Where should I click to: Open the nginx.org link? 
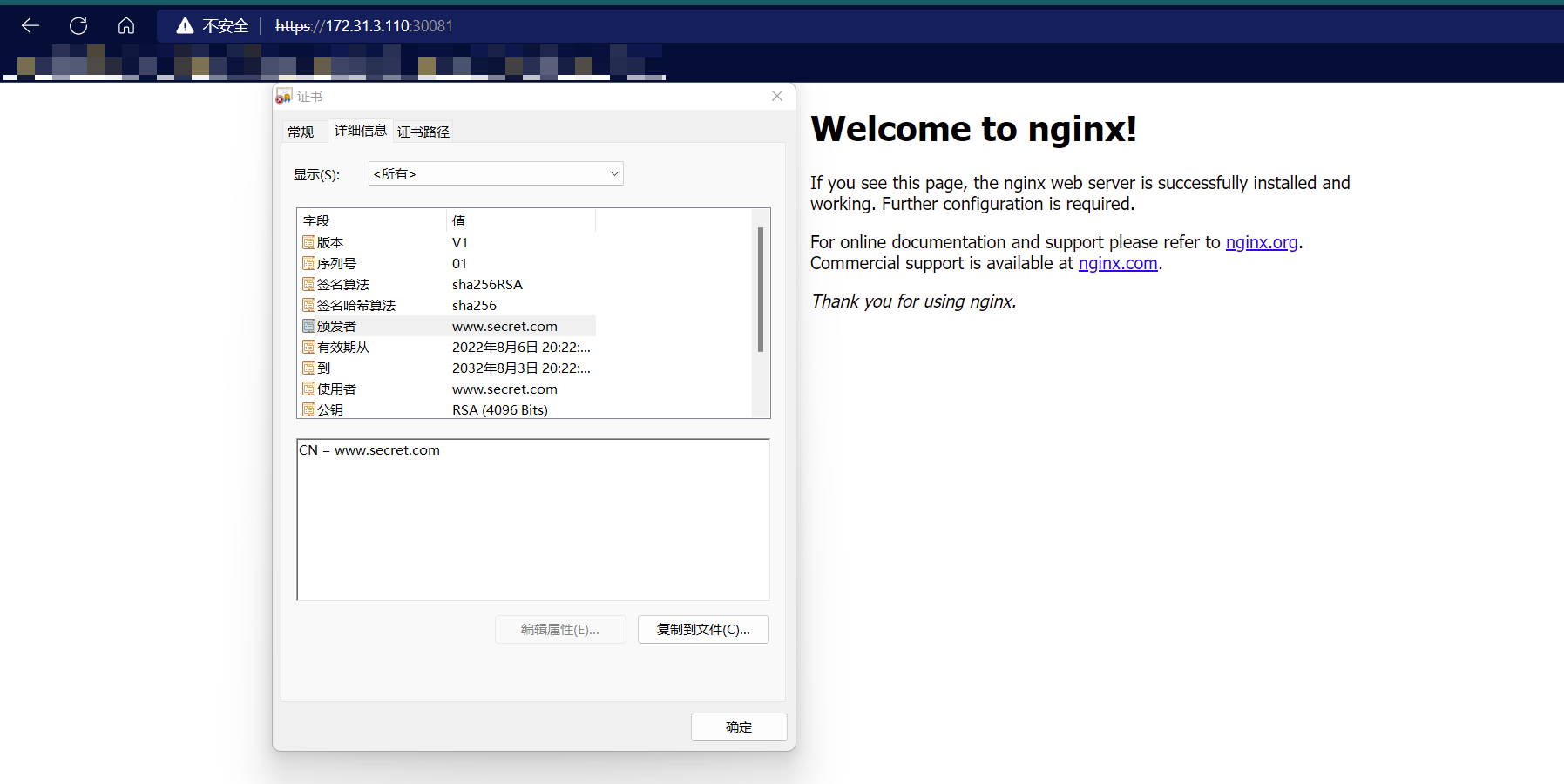click(1262, 242)
